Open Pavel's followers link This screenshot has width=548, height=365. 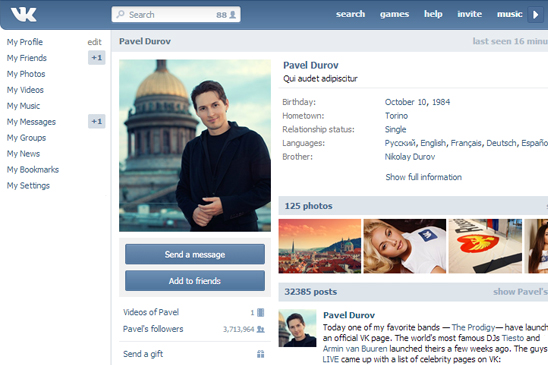(153, 329)
